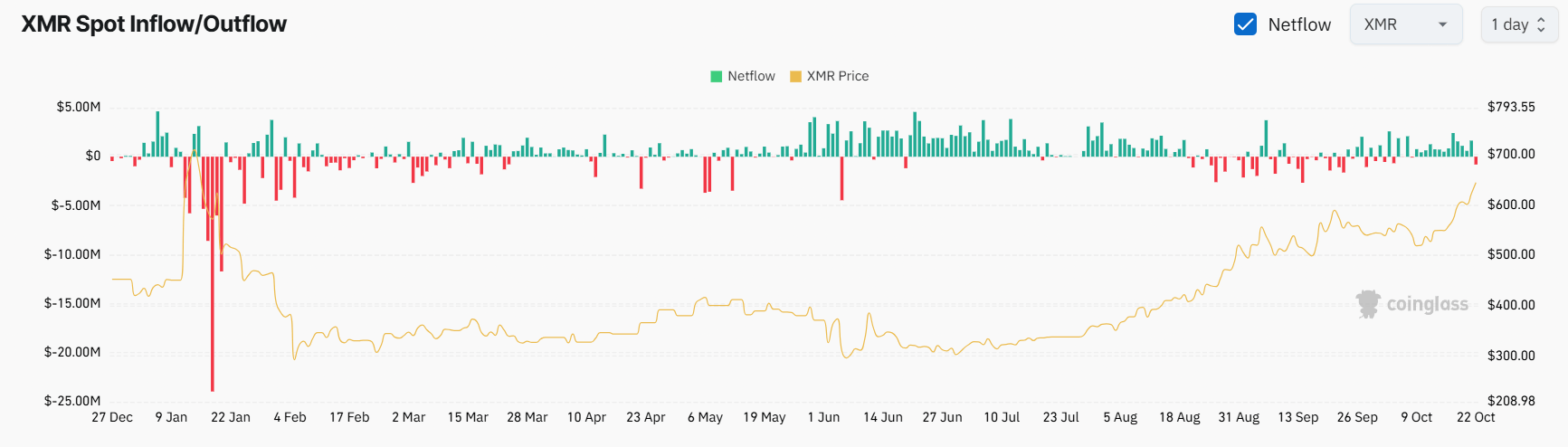1568x447 pixels.
Task: Click the 31 Aug date label
Action: tap(1239, 417)
